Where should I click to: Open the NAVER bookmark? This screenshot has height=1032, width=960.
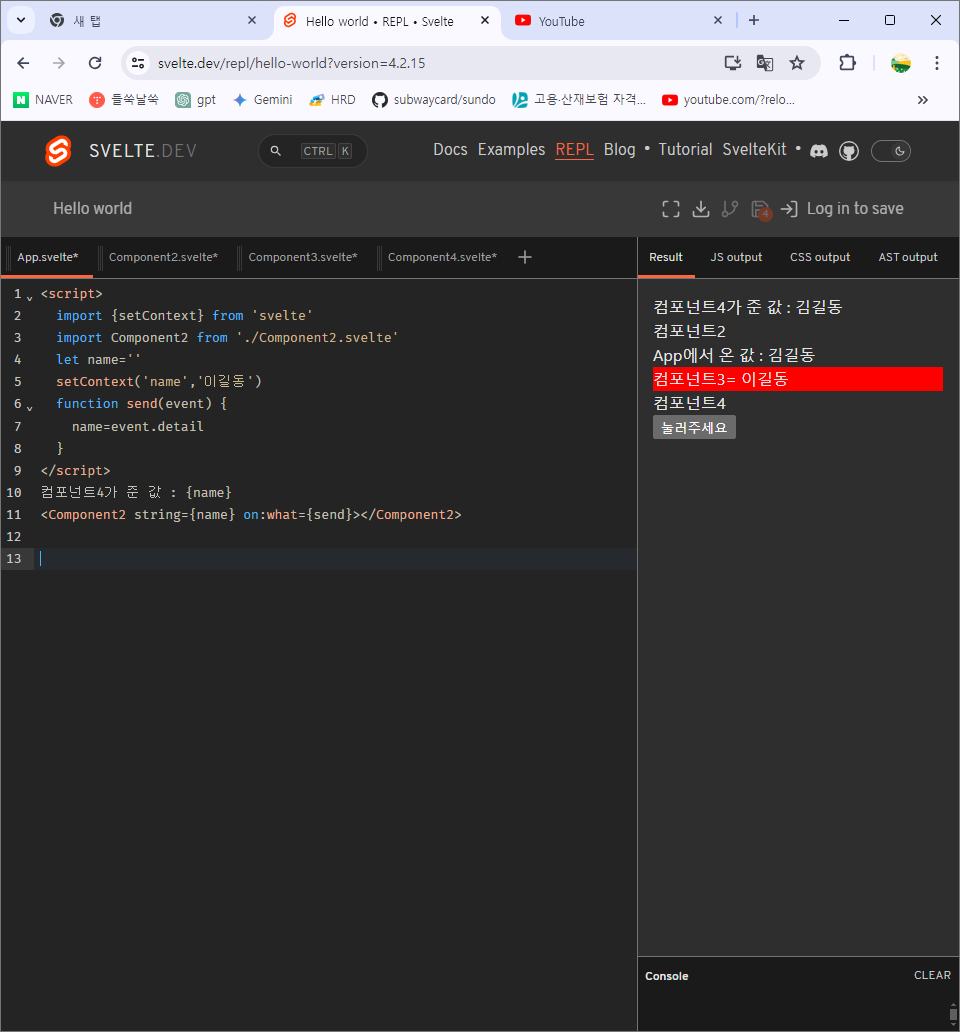click(x=43, y=100)
